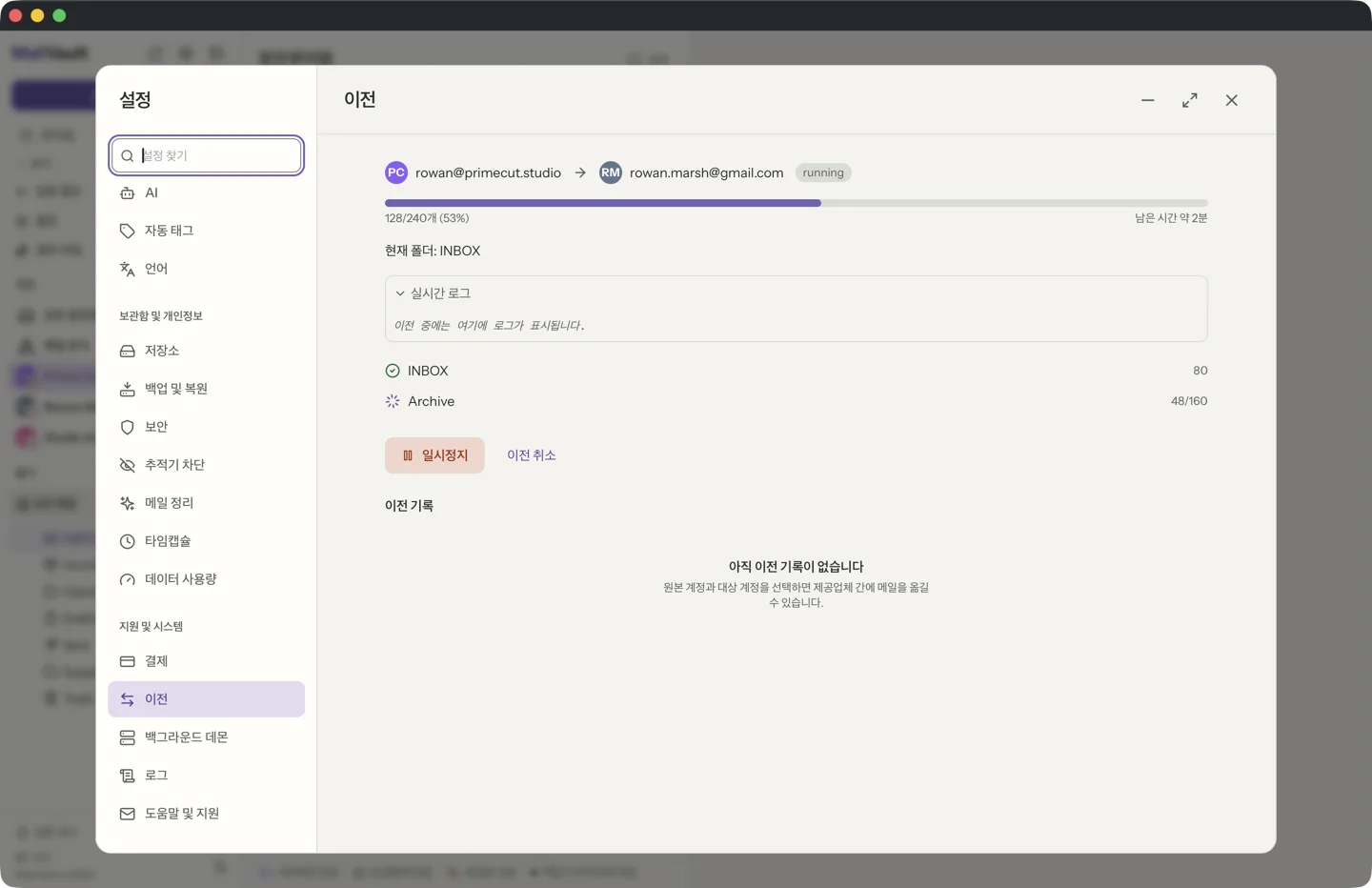Click the 백업 및 복원 download icon
The height and width of the screenshot is (888, 1372).
tap(127, 389)
